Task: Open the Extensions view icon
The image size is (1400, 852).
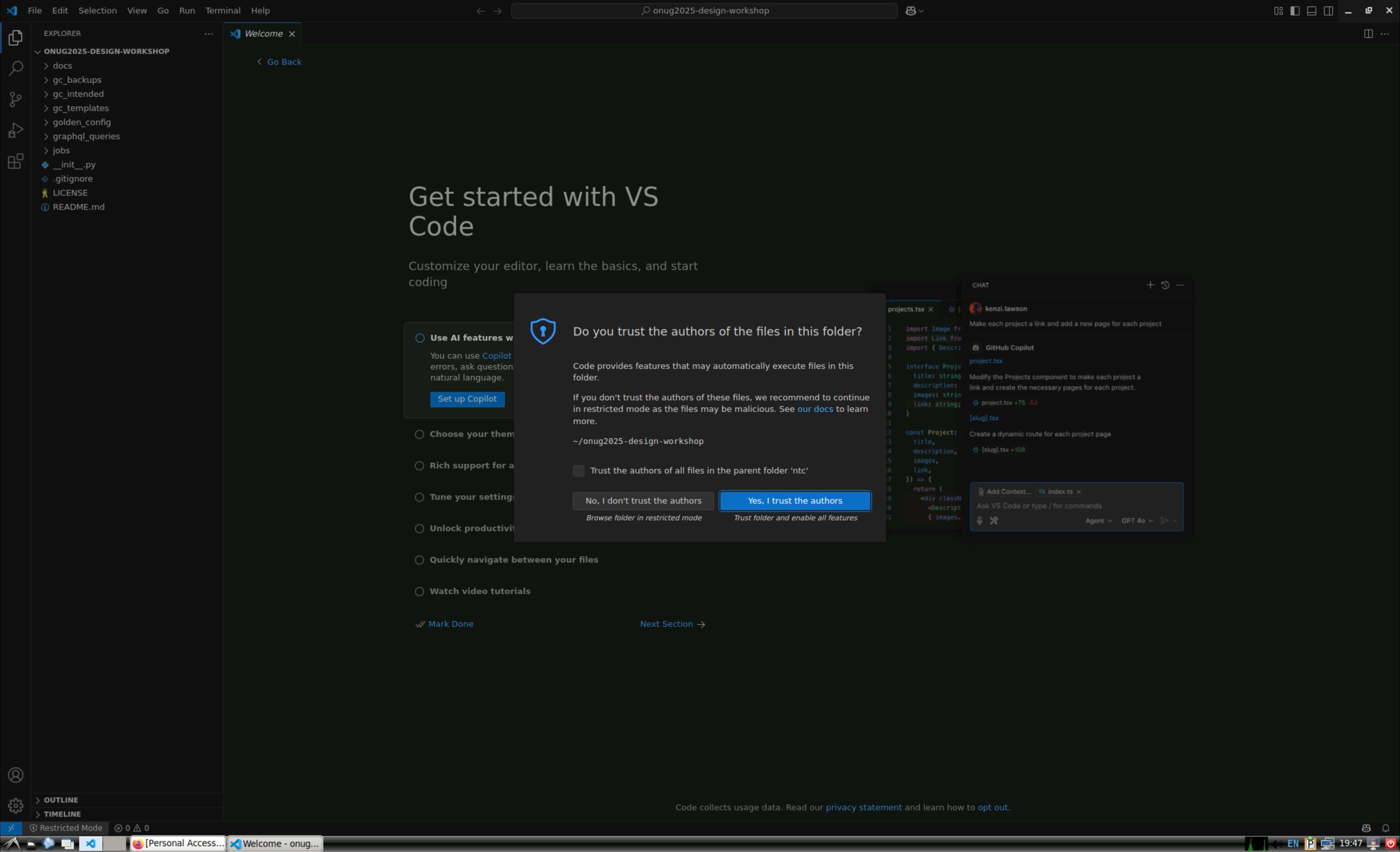Action: click(x=16, y=161)
